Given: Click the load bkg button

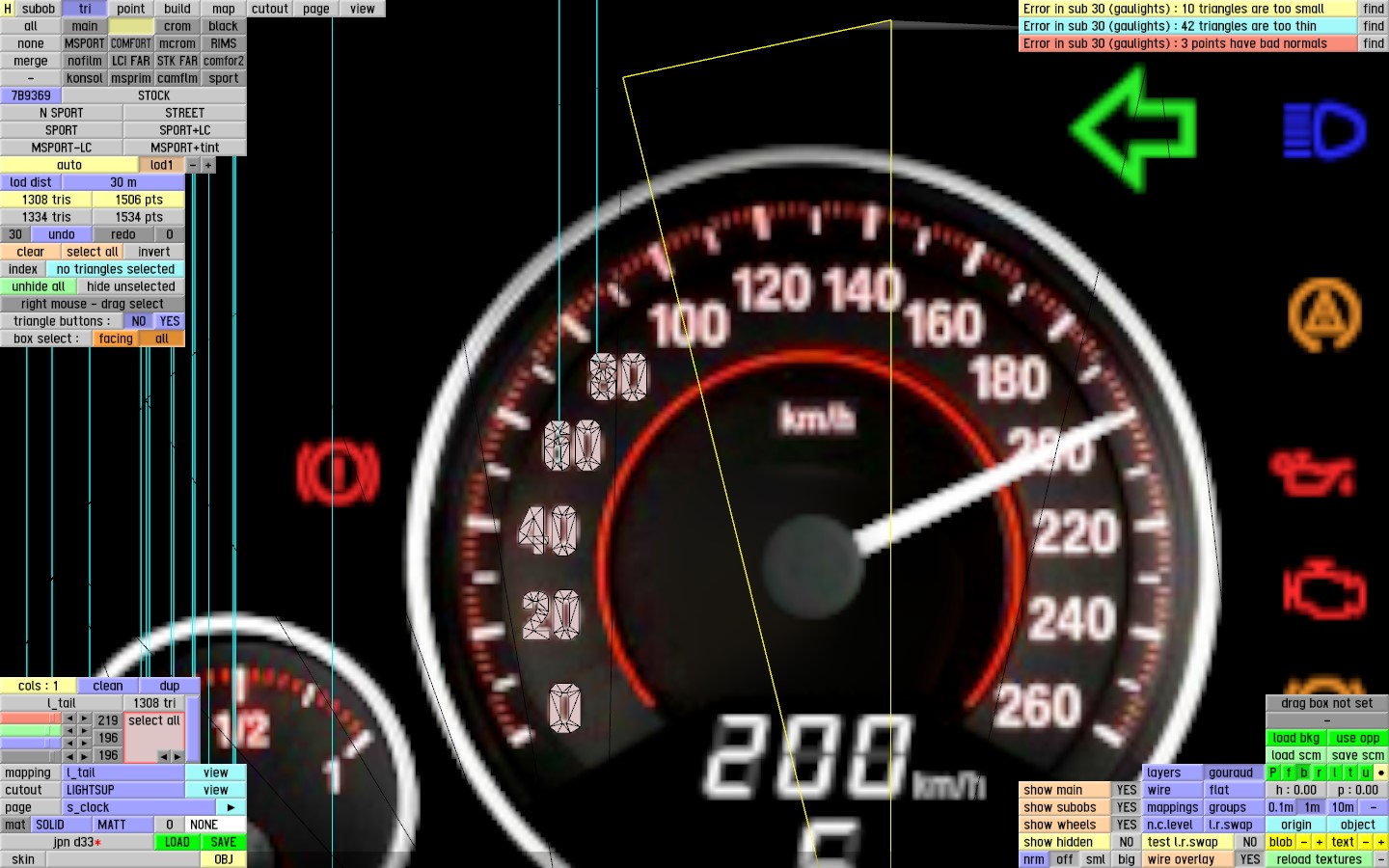Looking at the screenshot, I should point(1296,738).
